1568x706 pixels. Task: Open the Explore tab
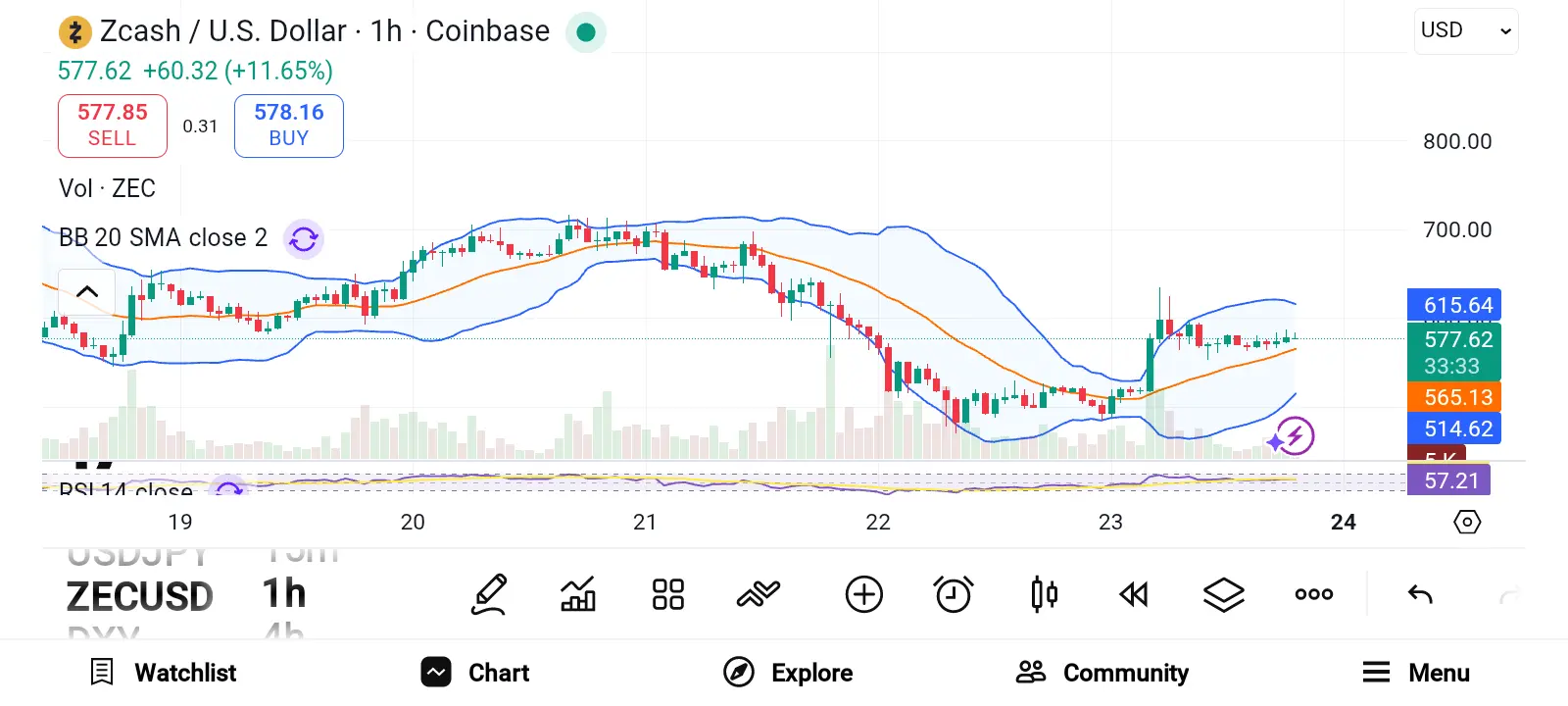click(788, 673)
